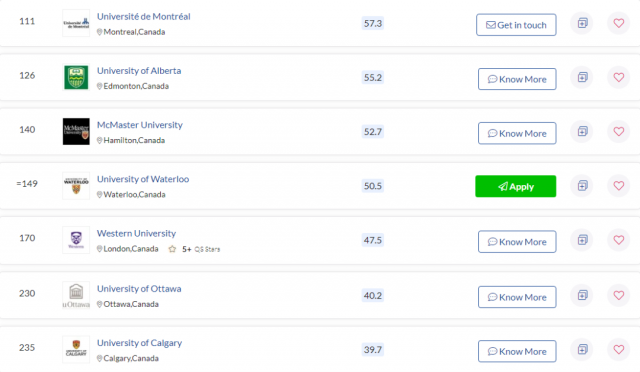Image resolution: width=640 pixels, height=372 pixels.
Task: Add University of Waterloo to comparison
Action: 582,185
